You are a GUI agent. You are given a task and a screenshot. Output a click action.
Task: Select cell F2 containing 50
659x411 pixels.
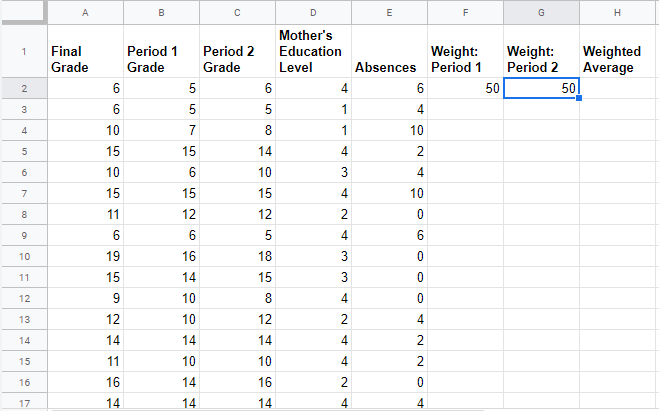(x=466, y=88)
